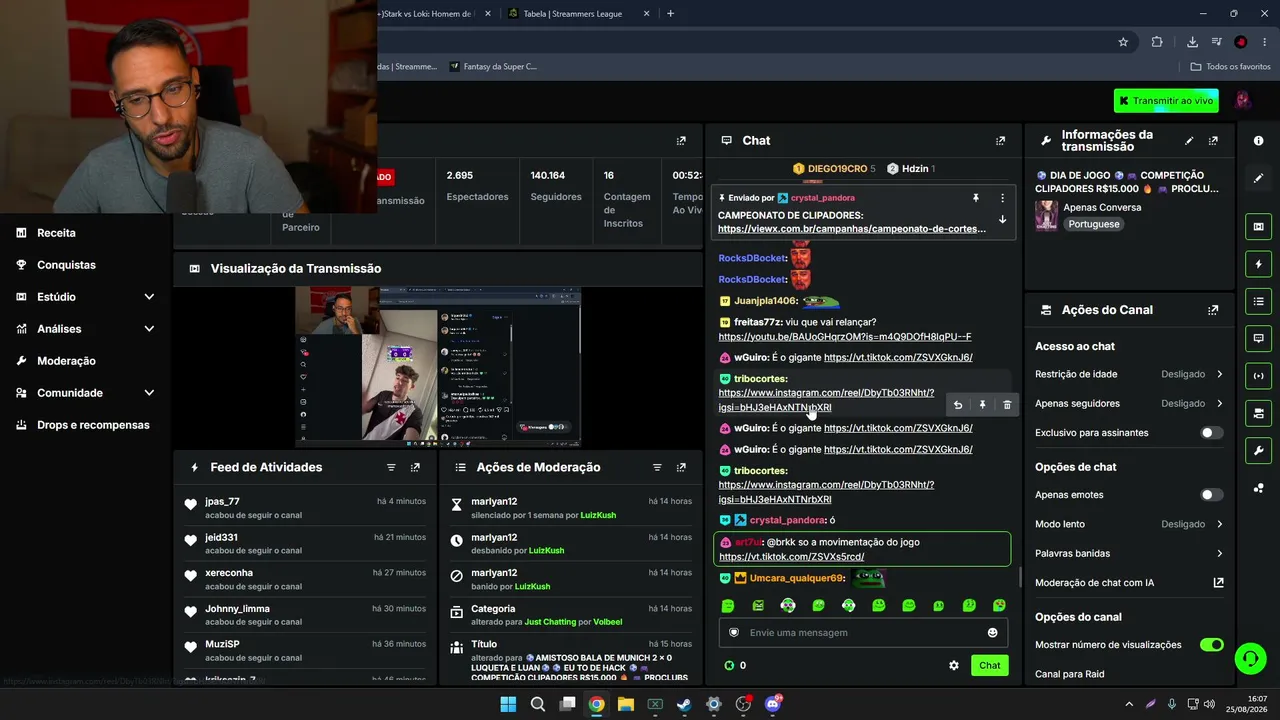The width and height of the screenshot is (1280, 720).
Task: Open the info icon in the right rail
Action: tap(1258, 141)
